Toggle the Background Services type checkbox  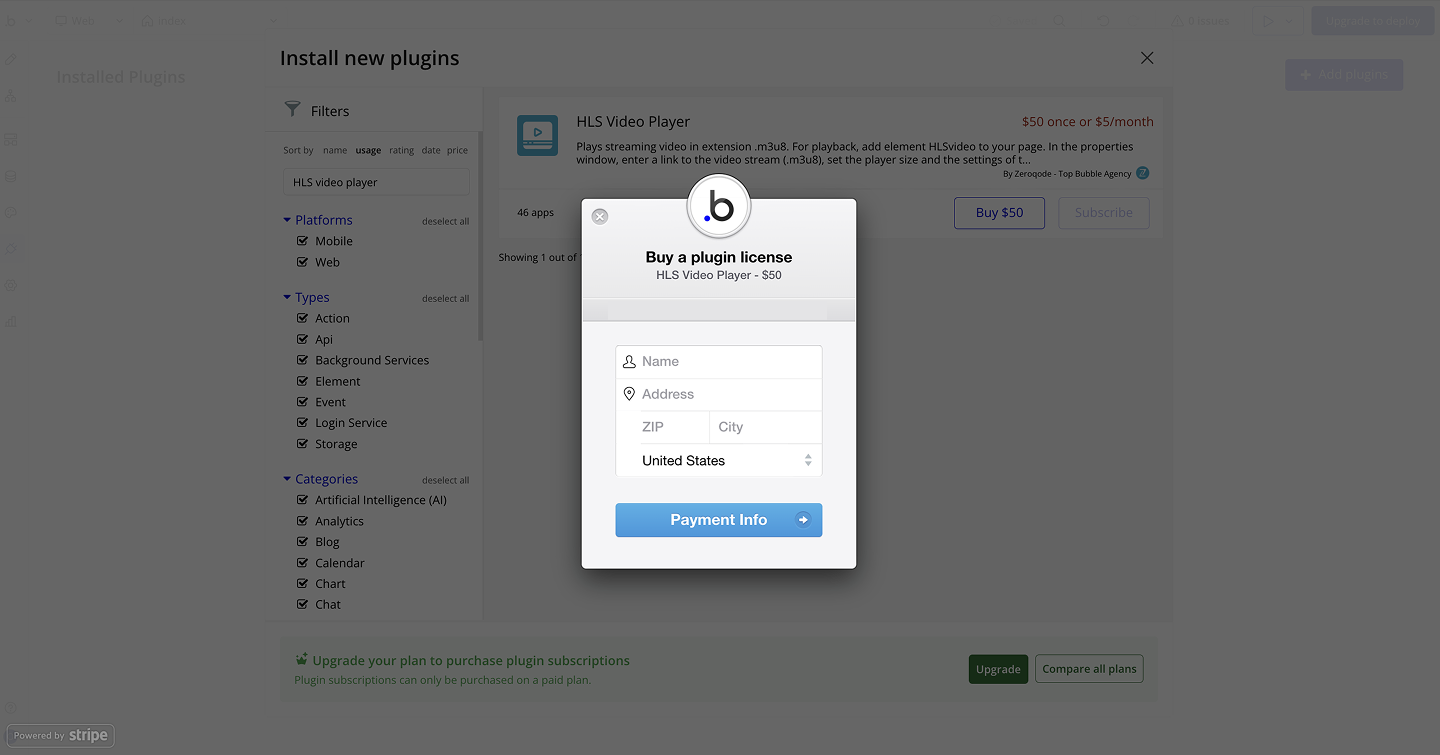coord(303,360)
